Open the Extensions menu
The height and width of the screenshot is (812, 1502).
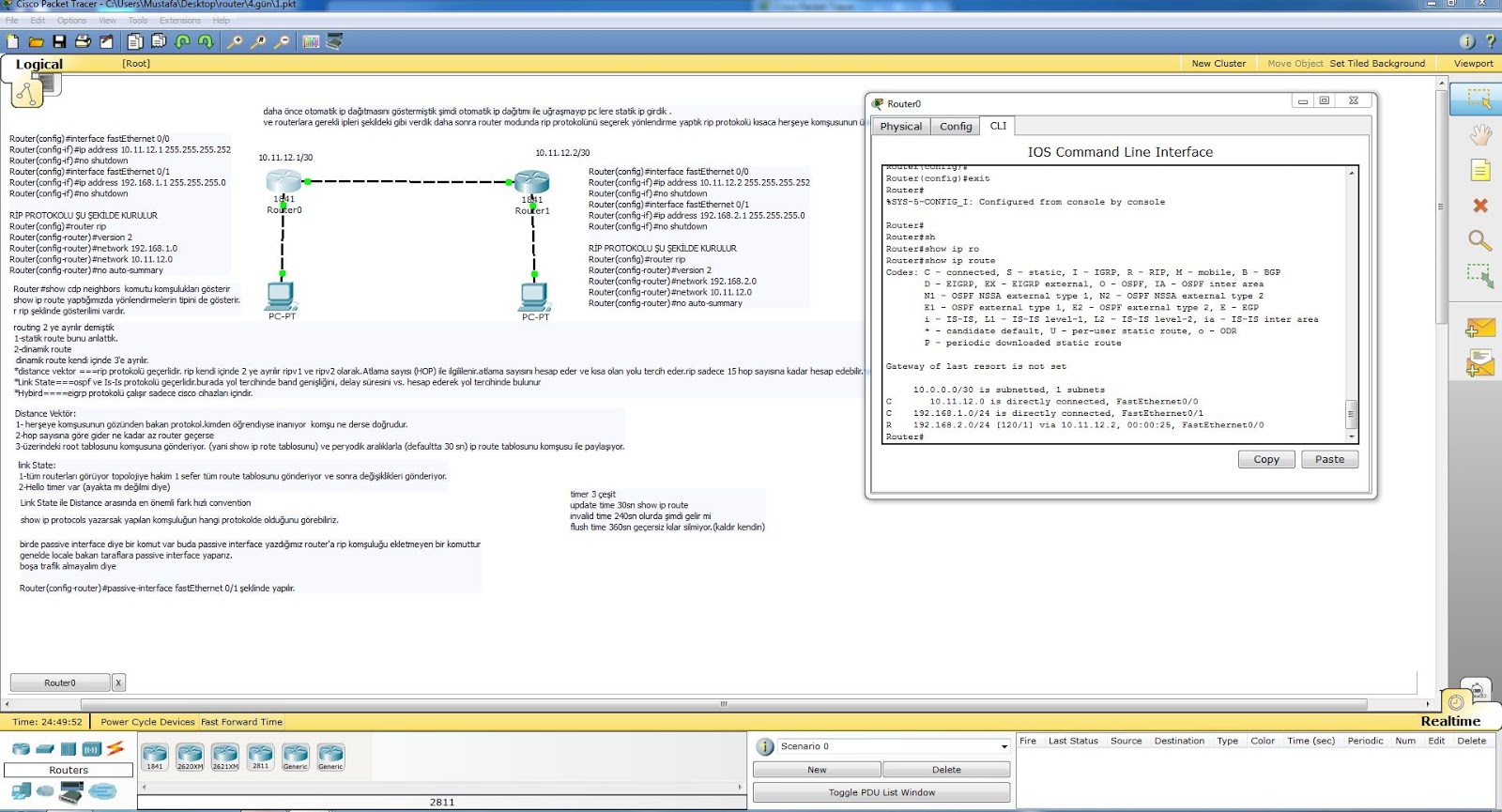[180, 21]
